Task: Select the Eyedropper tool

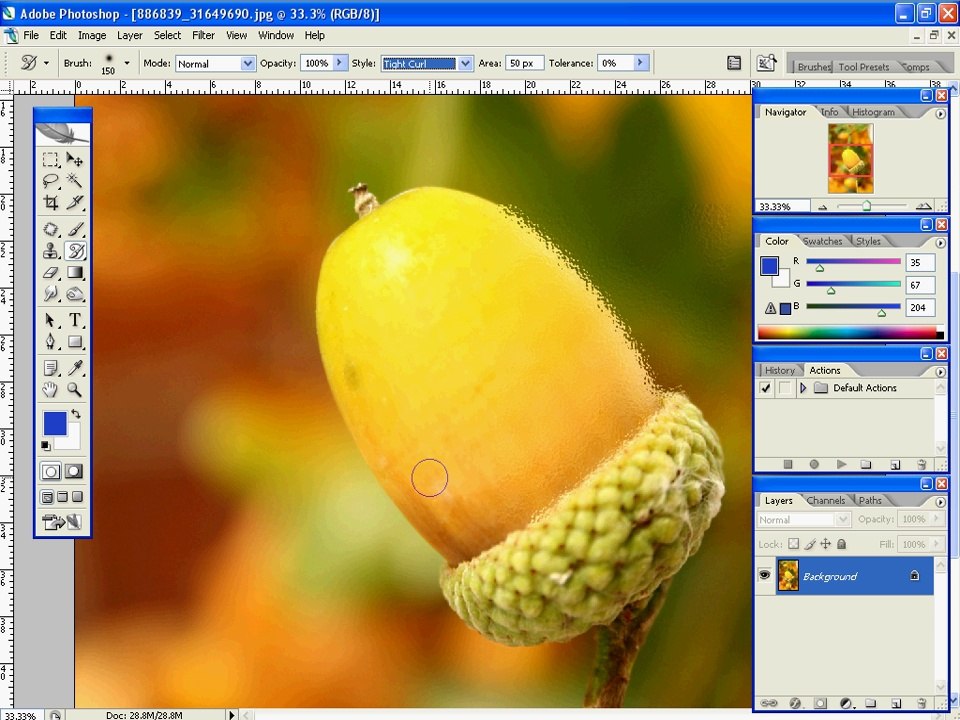Action: coord(75,368)
